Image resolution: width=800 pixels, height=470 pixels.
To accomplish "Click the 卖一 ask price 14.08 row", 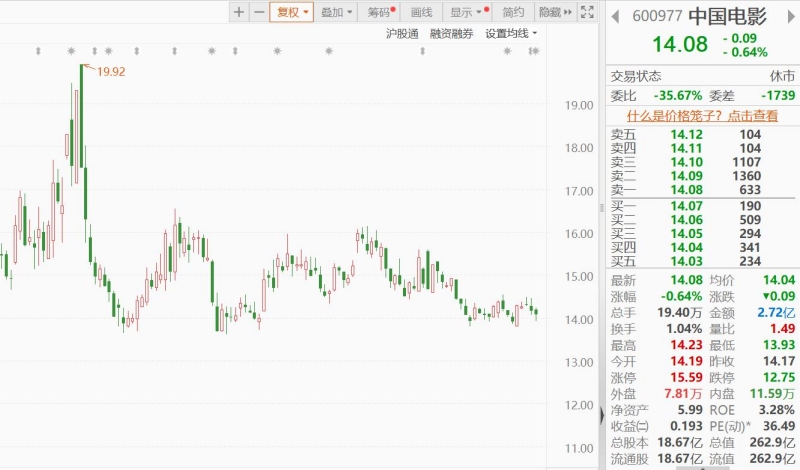I will click(x=700, y=190).
